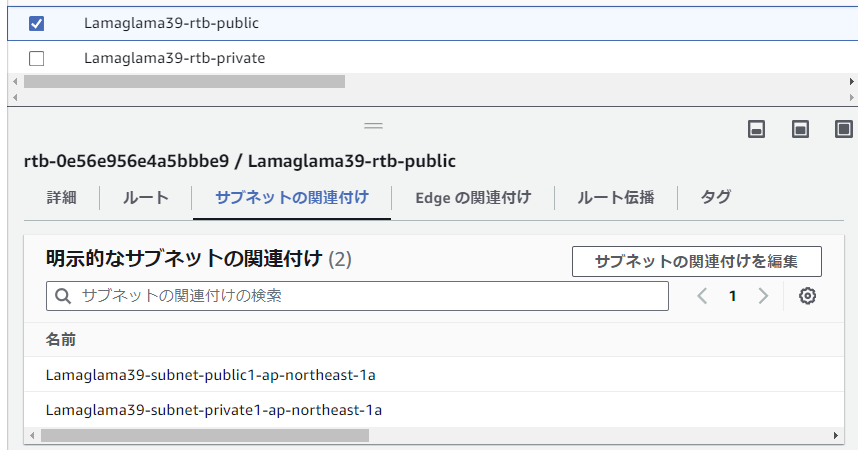Image resolution: width=858 pixels, height=450 pixels.
Task: Click right arrow of subnet table scrollbar
Action: tap(836, 436)
